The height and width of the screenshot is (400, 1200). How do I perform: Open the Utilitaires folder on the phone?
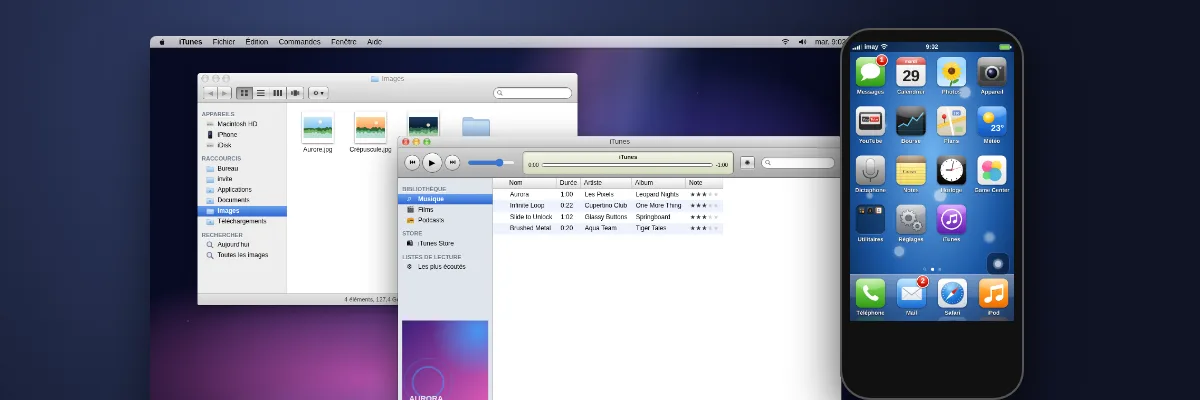click(x=870, y=219)
